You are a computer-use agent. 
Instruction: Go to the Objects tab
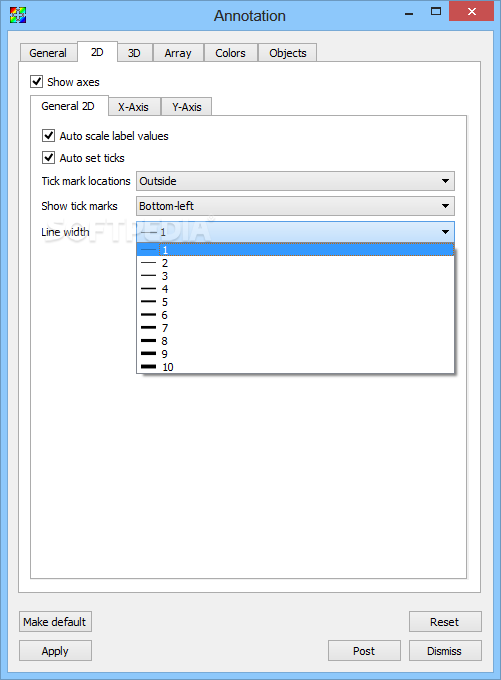pos(288,53)
